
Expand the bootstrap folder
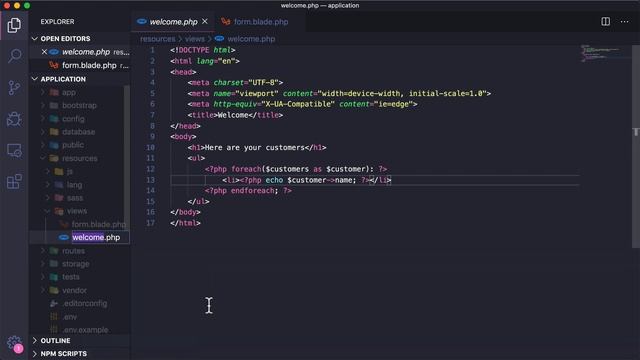77,105
